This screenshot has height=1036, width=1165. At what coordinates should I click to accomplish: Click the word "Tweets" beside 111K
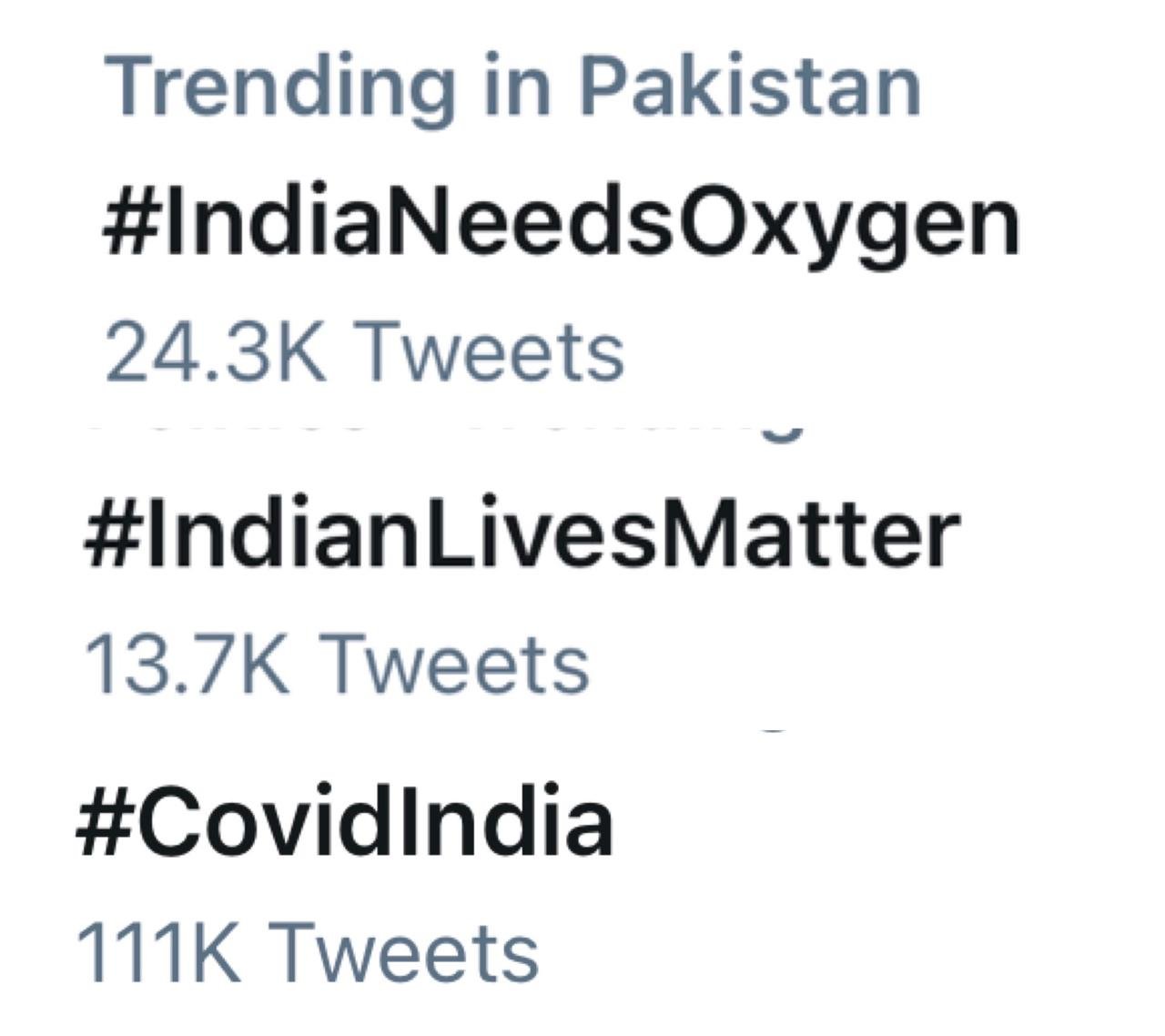point(406,952)
